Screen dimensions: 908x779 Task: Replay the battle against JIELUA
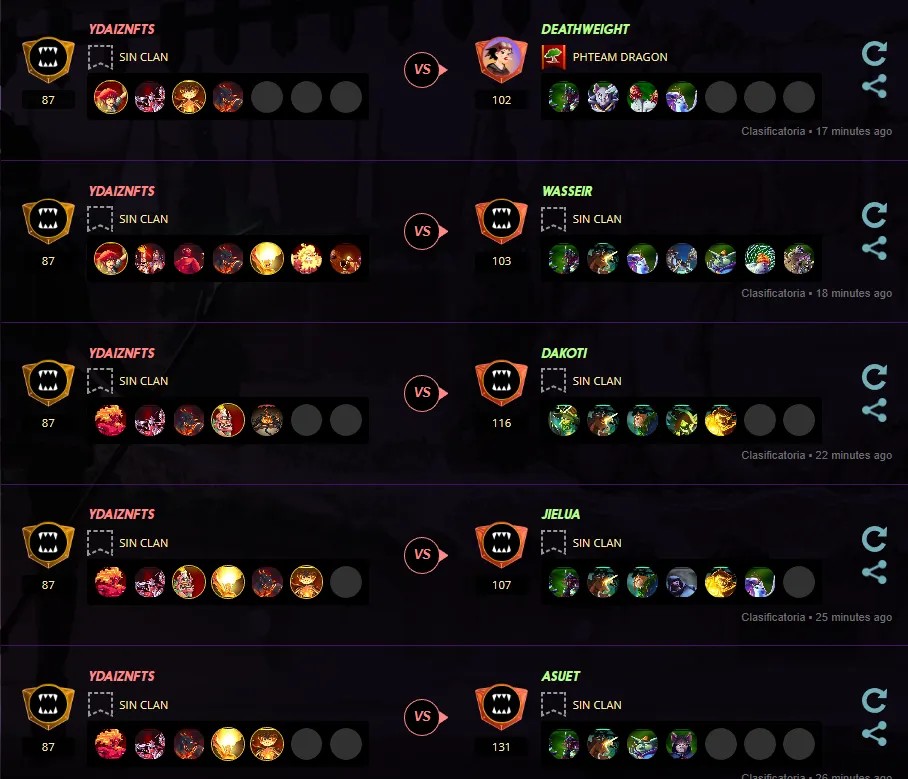(874, 539)
